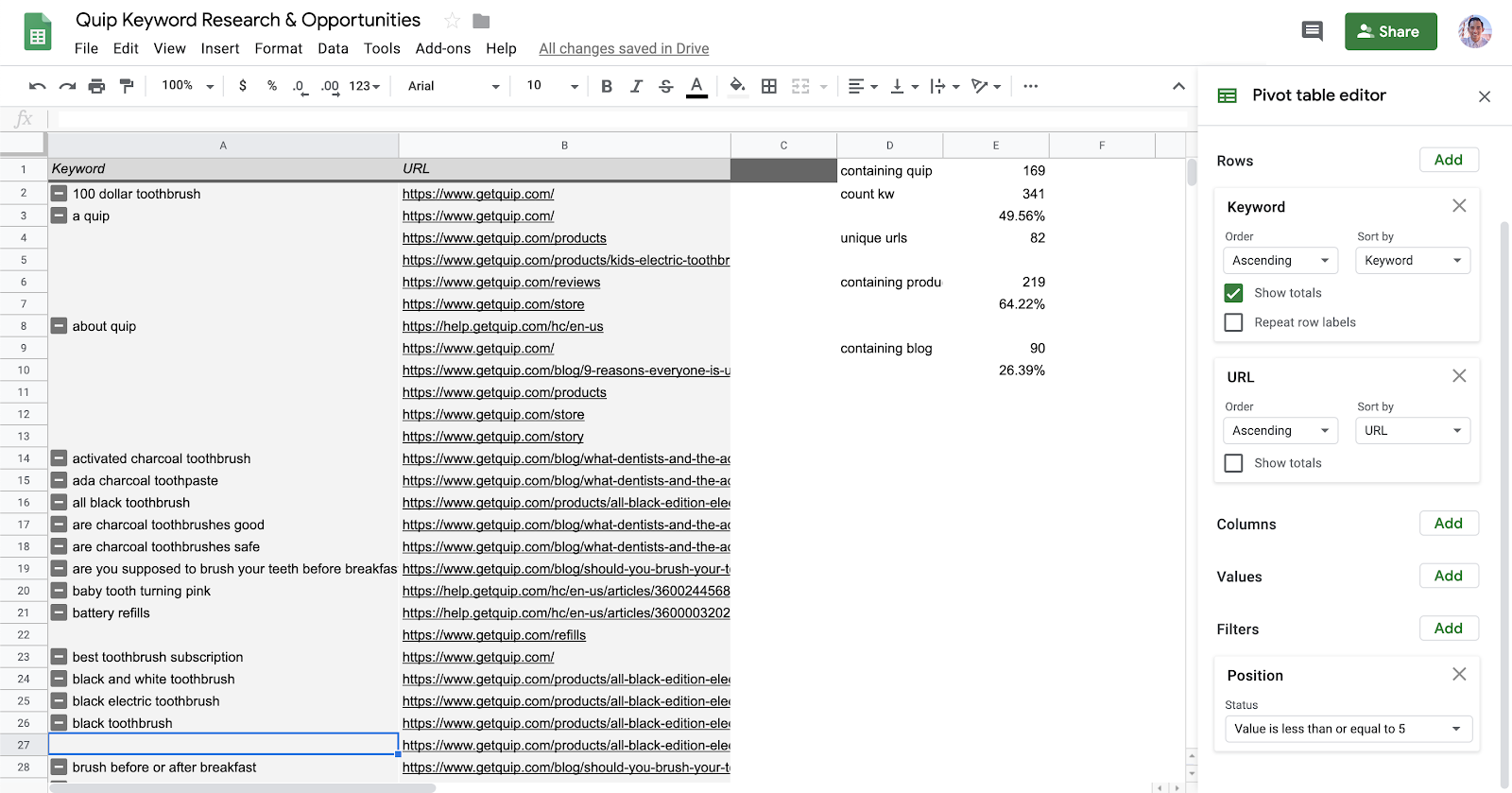Star the Quip Keyword Research document
Image resolution: width=1512 pixels, height=793 pixels.
[x=453, y=21]
